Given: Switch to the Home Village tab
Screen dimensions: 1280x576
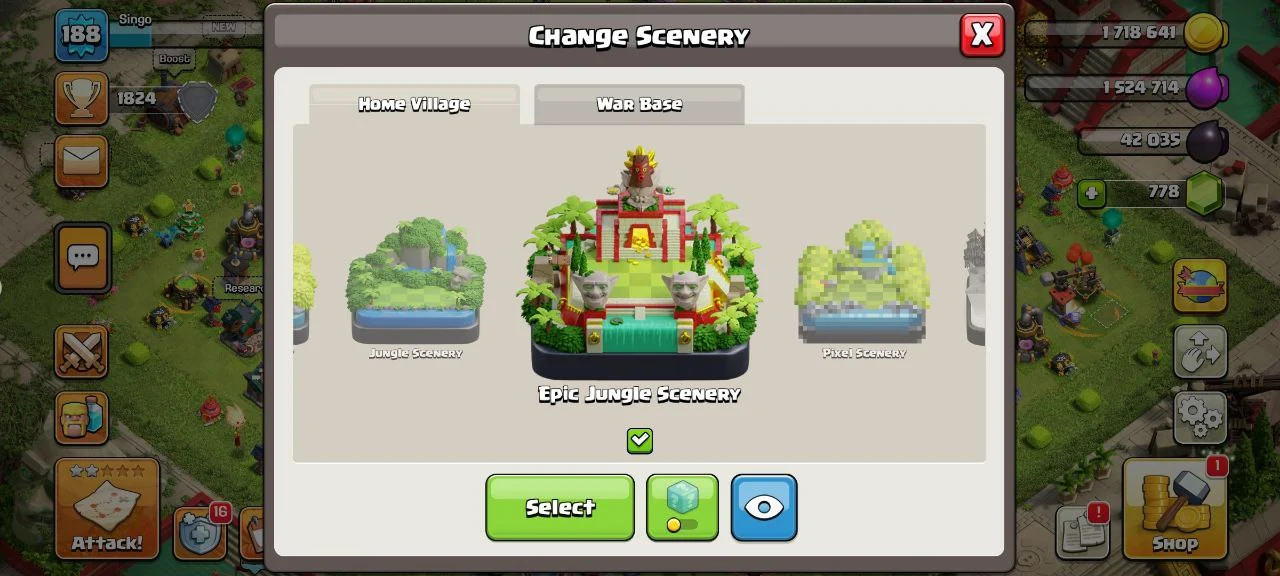Looking at the screenshot, I should pos(414,104).
